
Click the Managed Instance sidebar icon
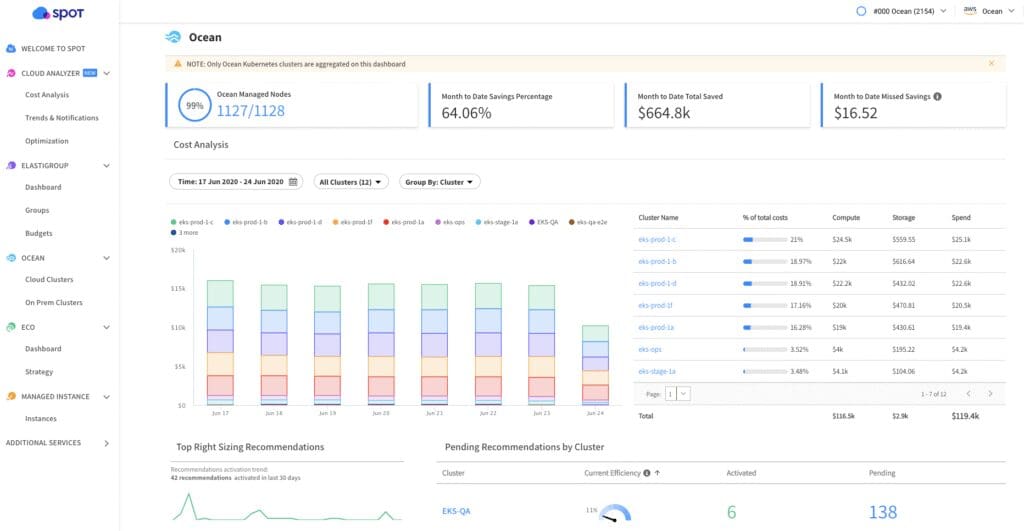[11, 396]
